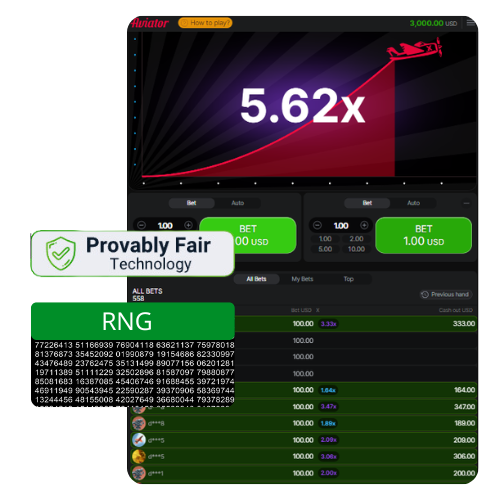Screen dimensions: 500x500
Task: Click the 306.00 cash out value
Action: [464, 456]
